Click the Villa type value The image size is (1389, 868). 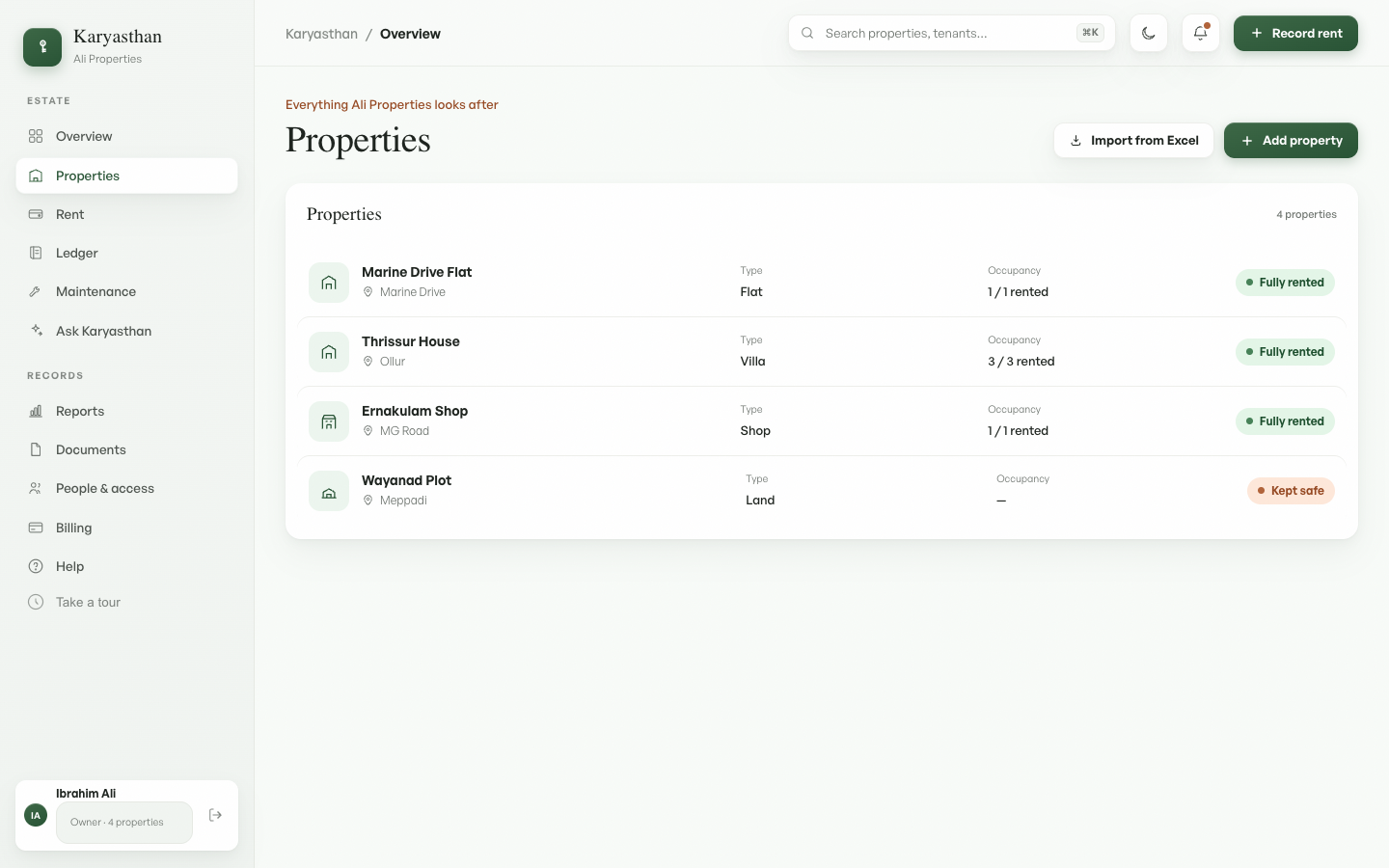752,362
